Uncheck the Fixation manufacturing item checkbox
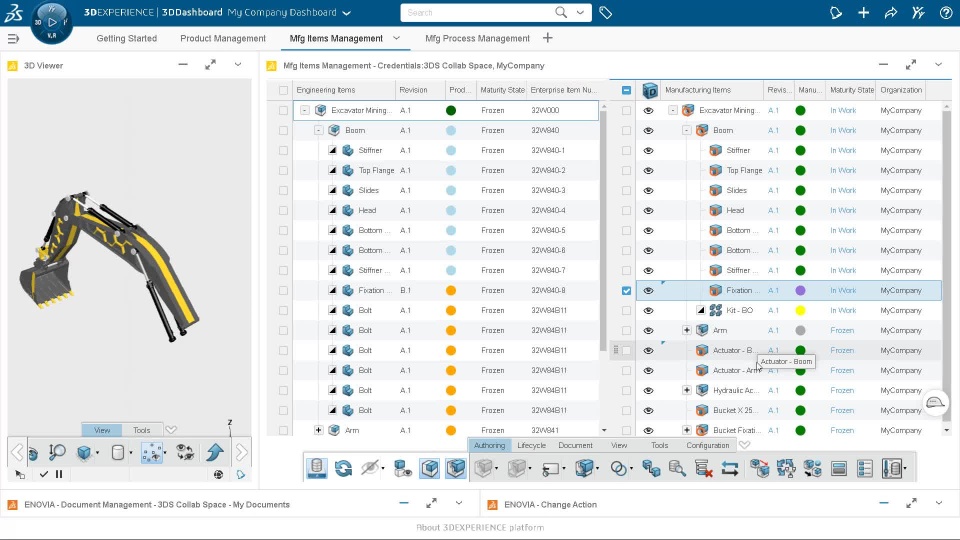 [626, 291]
